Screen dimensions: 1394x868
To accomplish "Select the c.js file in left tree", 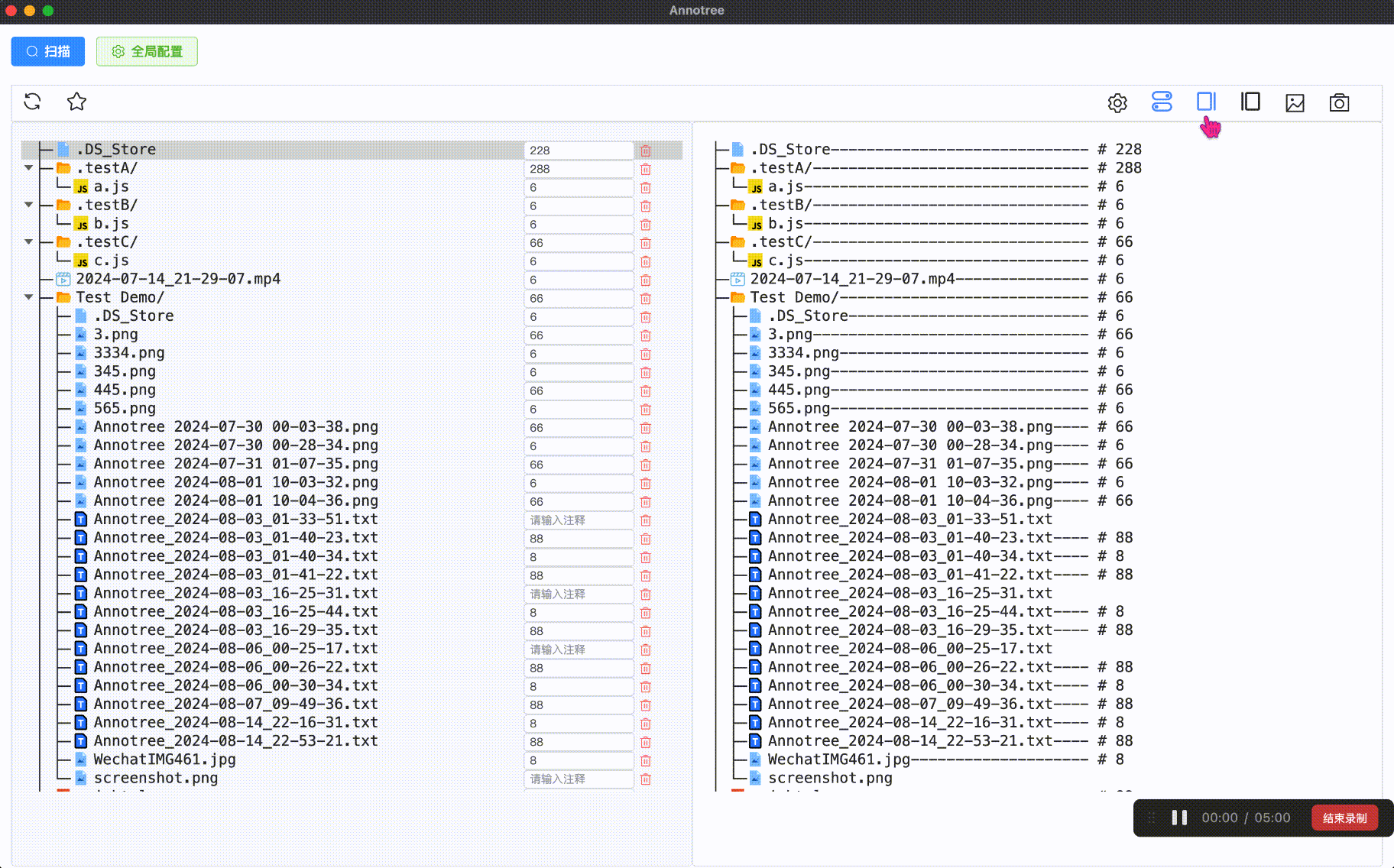I will (x=111, y=261).
